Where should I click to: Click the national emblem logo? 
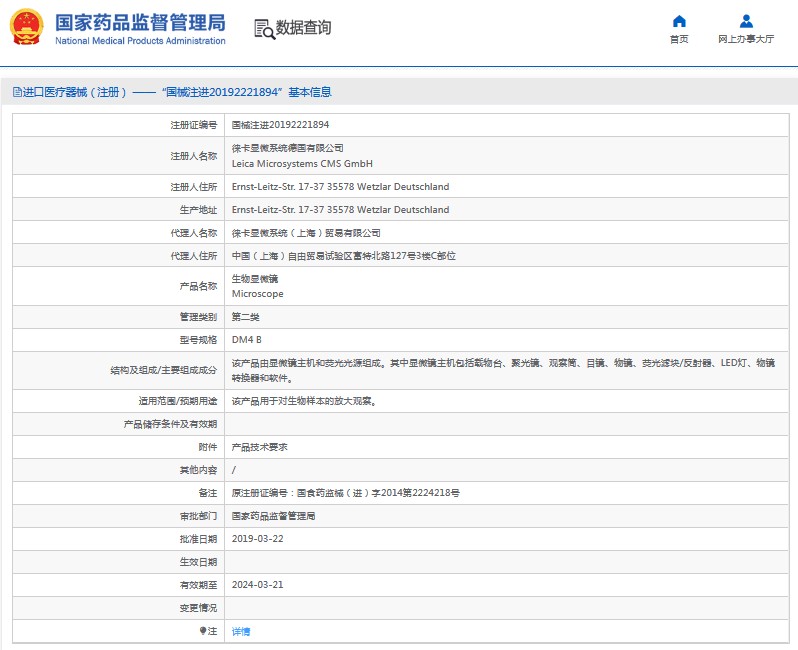[x=26, y=27]
